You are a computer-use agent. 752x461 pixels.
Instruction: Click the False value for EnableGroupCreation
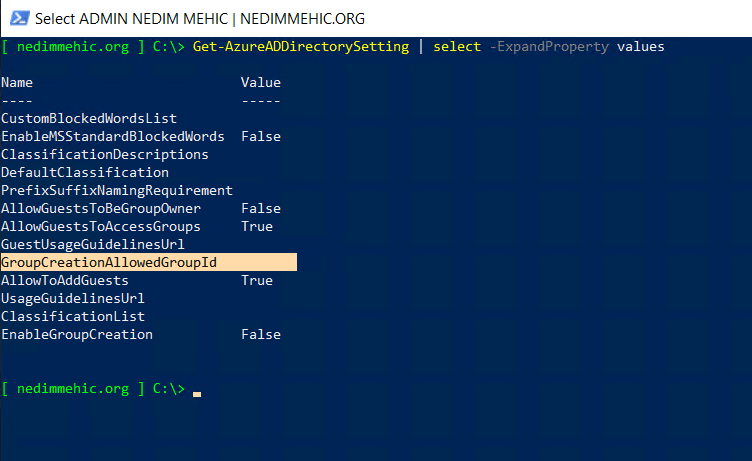pos(261,334)
